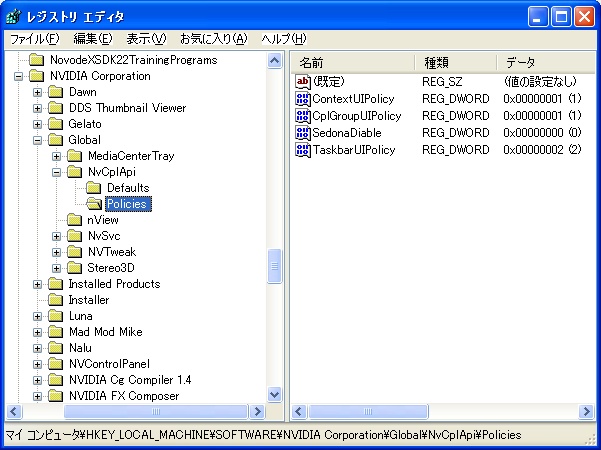The image size is (601, 450).
Task: Click the folder icon of MediaCenterTray
Action: [74, 156]
